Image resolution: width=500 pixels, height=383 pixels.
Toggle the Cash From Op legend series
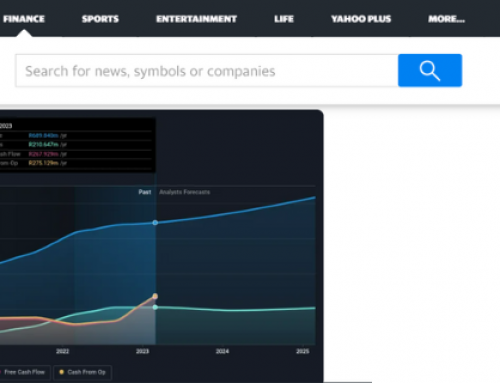(x=83, y=372)
